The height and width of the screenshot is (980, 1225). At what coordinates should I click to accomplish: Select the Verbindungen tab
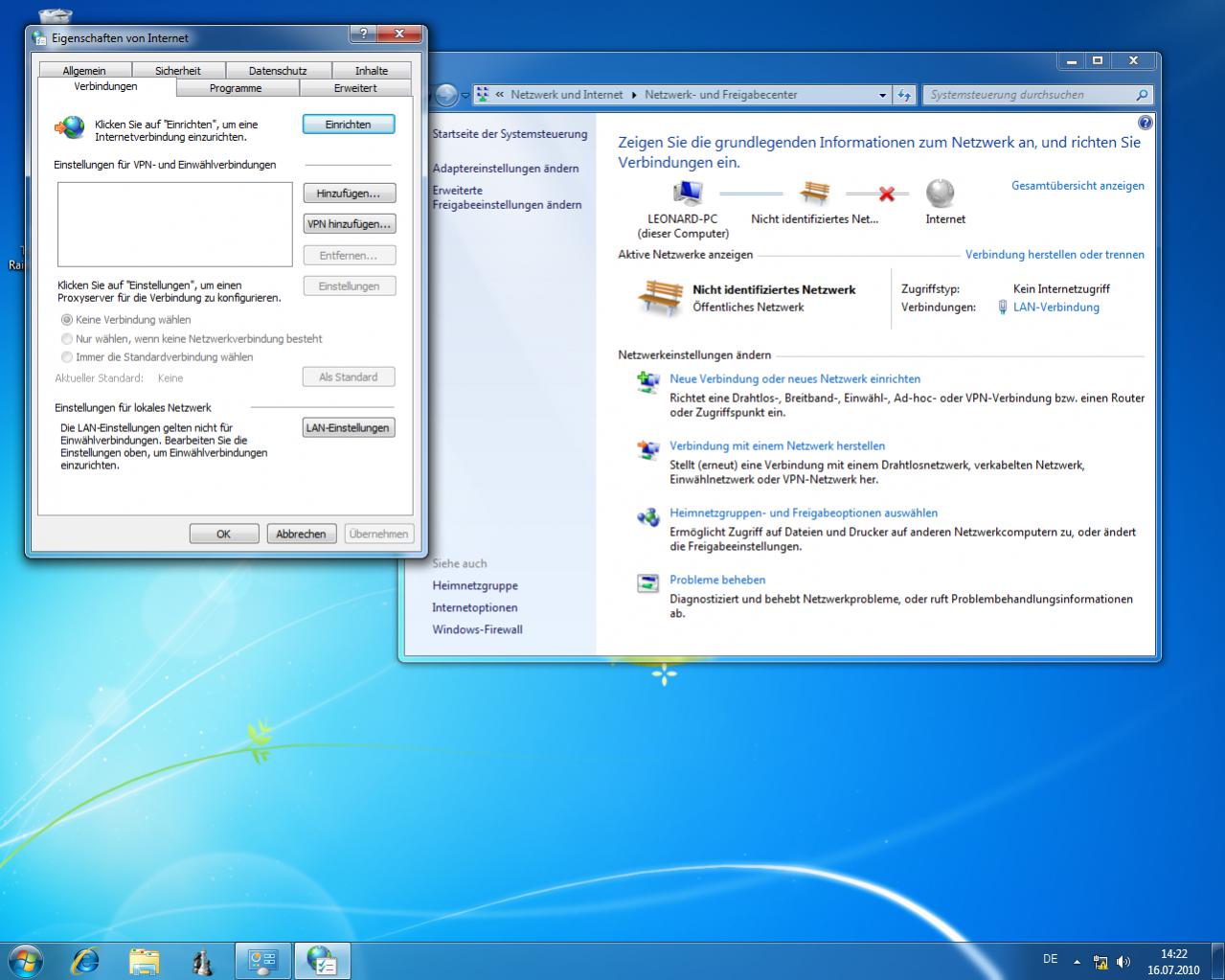(x=106, y=86)
